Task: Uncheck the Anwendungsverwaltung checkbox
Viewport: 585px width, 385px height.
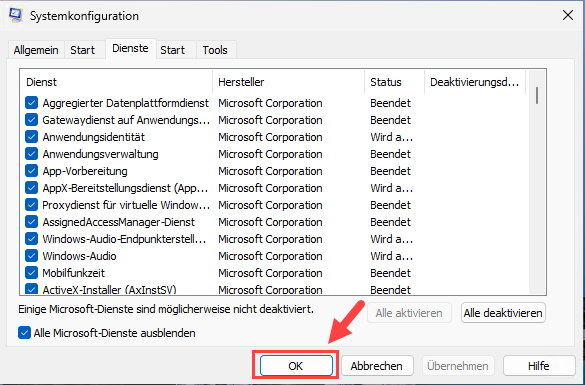Action: [31, 154]
